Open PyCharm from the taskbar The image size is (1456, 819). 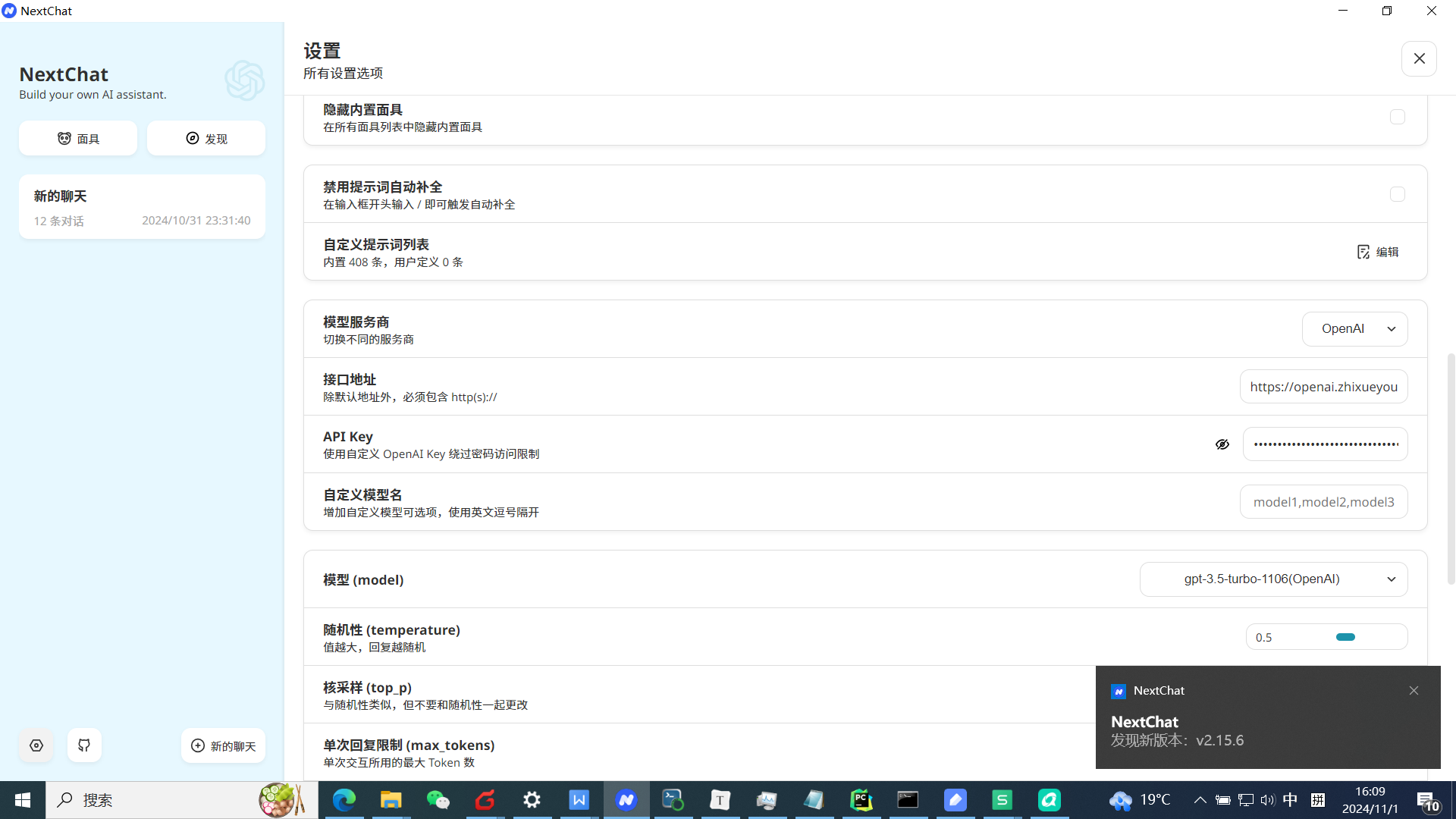[861, 800]
